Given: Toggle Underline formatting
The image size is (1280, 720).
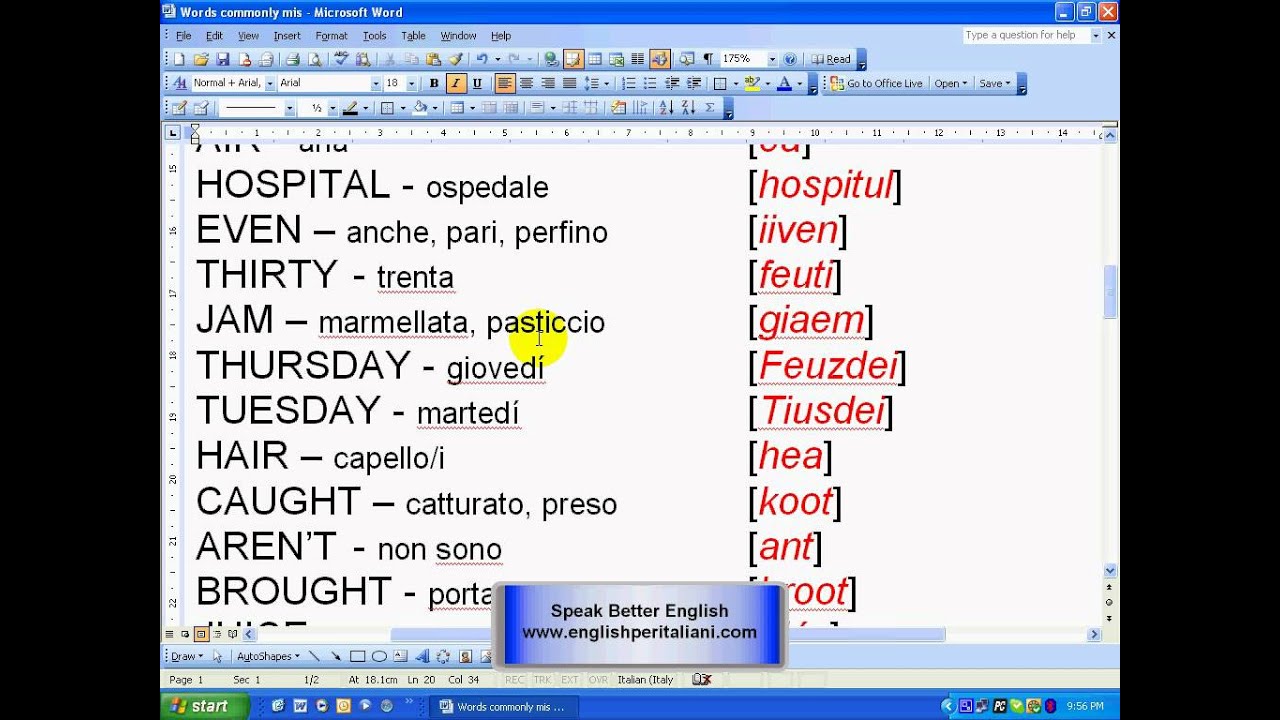Looking at the screenshot, I should pos(477,83).
